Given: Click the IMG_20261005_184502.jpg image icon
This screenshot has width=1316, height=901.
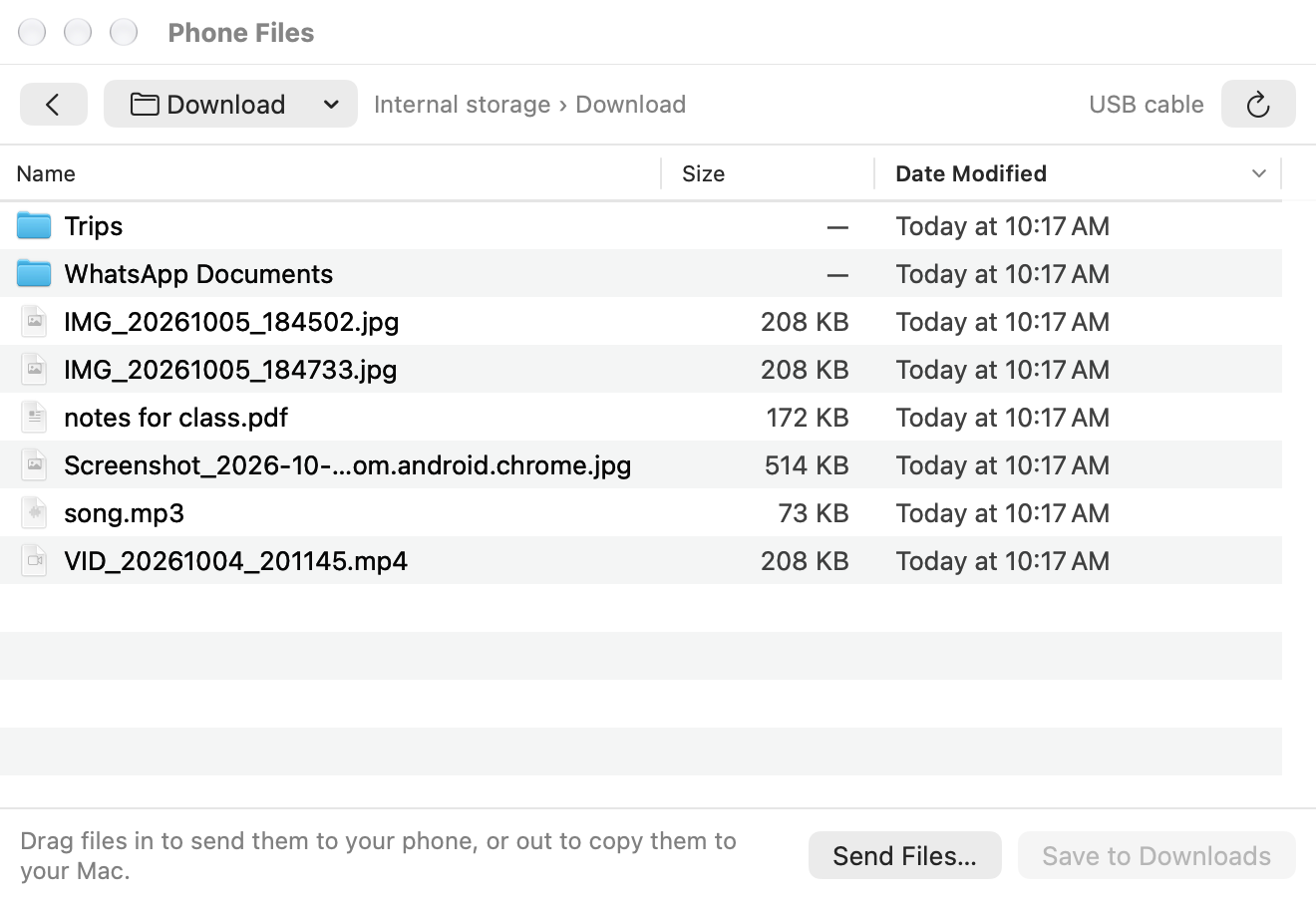Looking at the screenshot, I should (35, 321).
